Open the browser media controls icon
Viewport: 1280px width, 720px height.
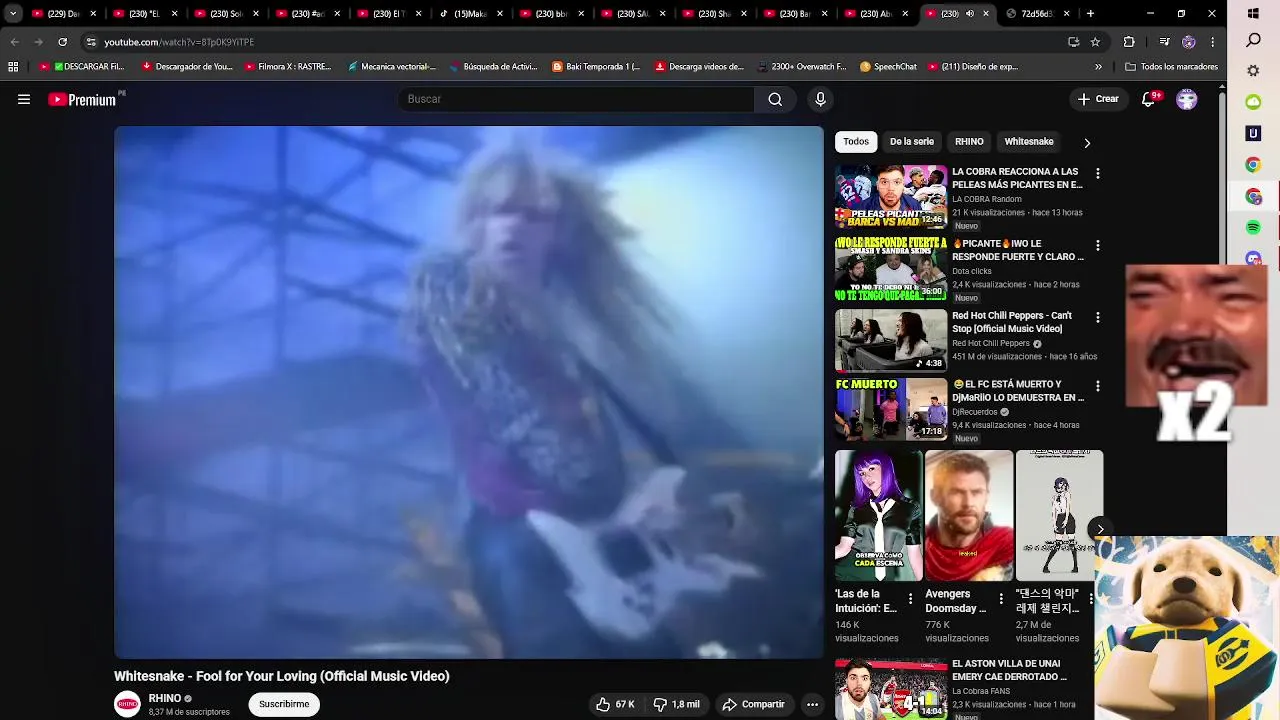point(1164,42)
